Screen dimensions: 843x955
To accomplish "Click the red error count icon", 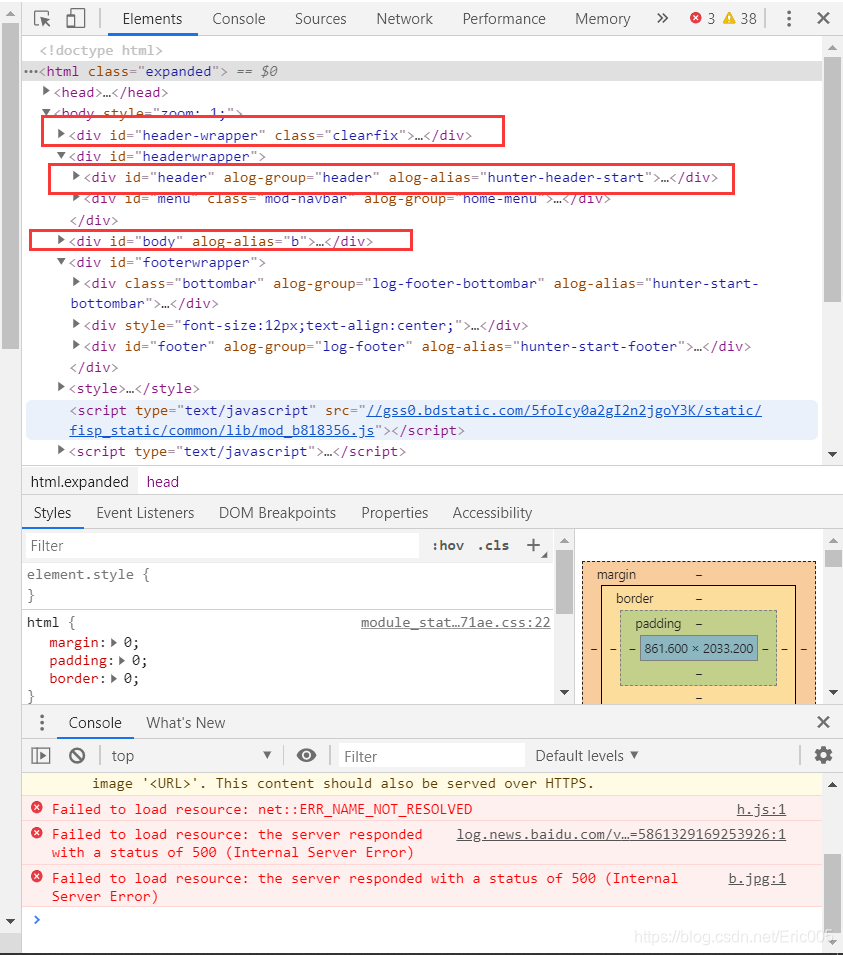I will point(696,18).
